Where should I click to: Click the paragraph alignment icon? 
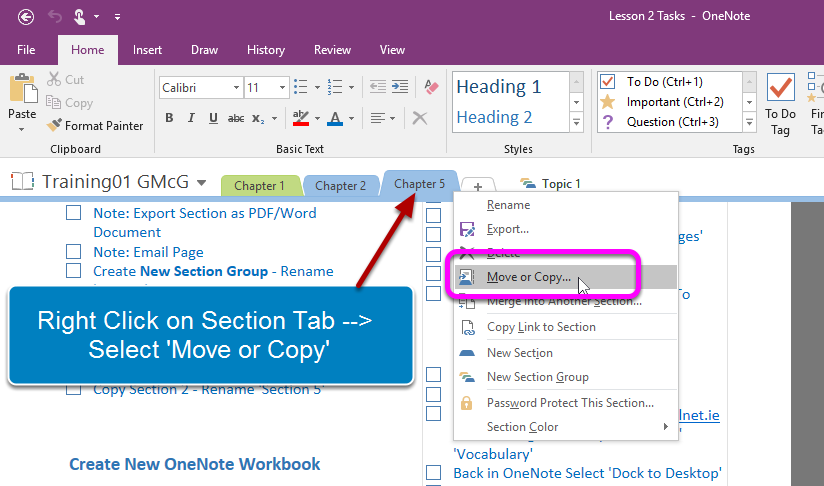click(377, 118)
